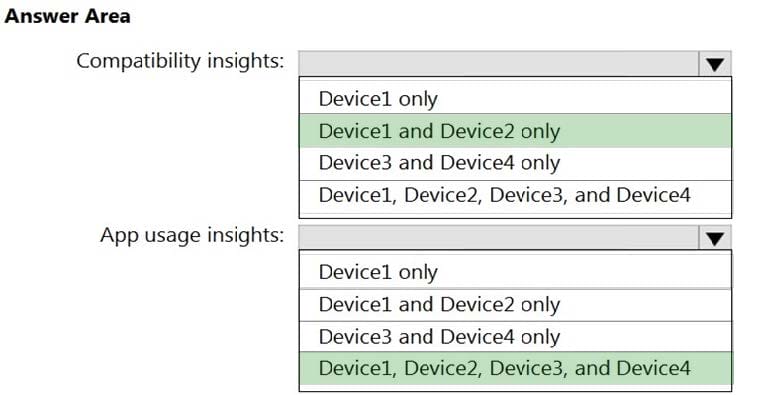Screen dimensions: 760x395
Task: Select 'Device1 only' under Compatibility insights
Action: pyautogui.click(x=515, y=98)
